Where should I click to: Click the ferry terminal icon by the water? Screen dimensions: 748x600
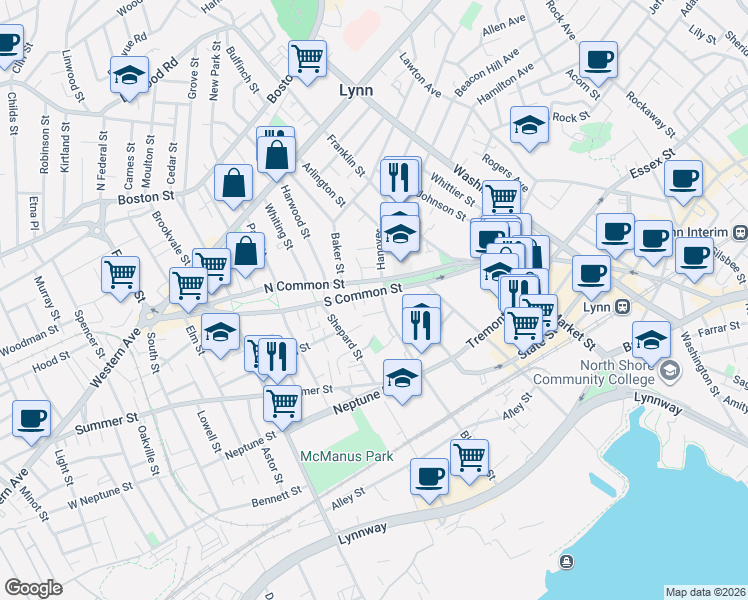(566, 561)
